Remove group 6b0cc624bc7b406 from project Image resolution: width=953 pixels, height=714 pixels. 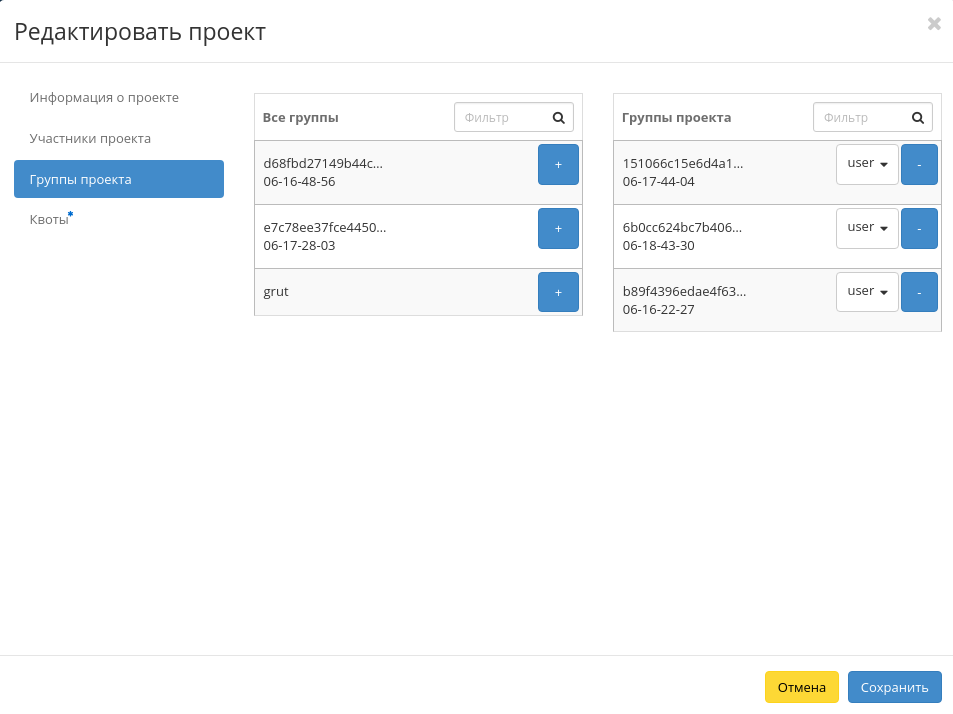(918, 228)
